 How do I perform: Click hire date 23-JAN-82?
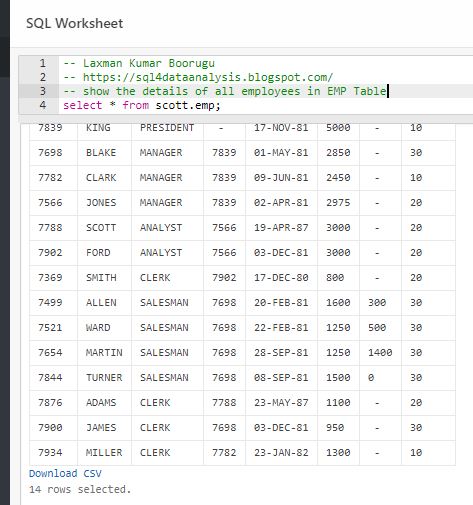pos(281,453)
